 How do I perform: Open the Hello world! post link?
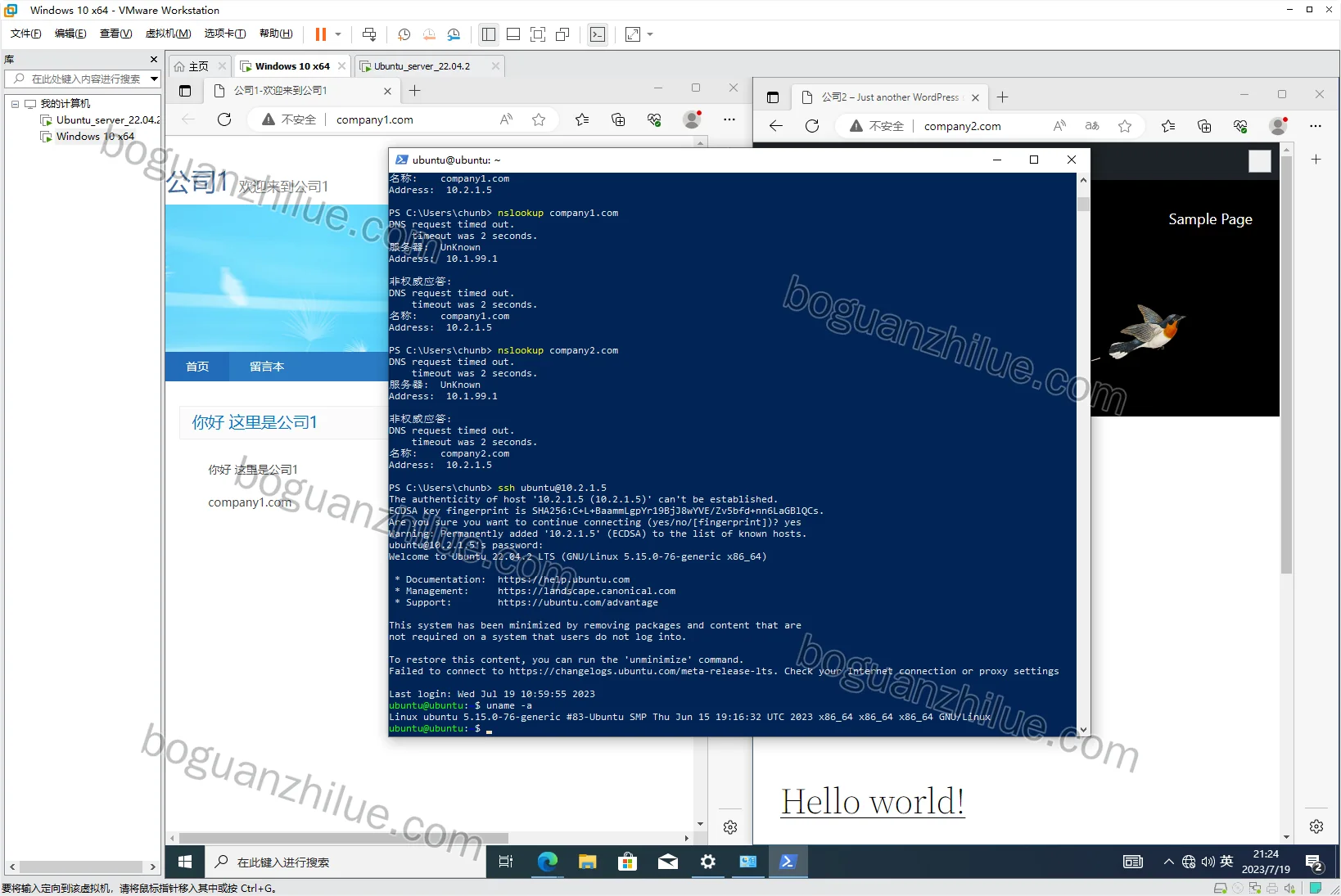click(873, 802)
